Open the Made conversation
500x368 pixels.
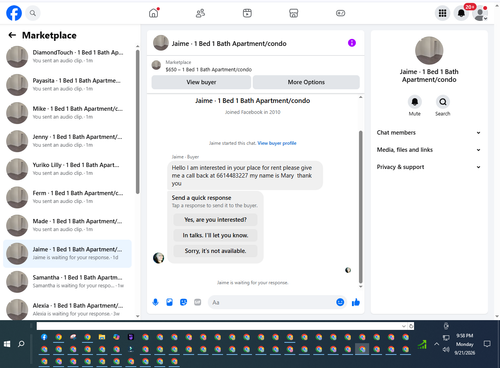coord(68,225)
